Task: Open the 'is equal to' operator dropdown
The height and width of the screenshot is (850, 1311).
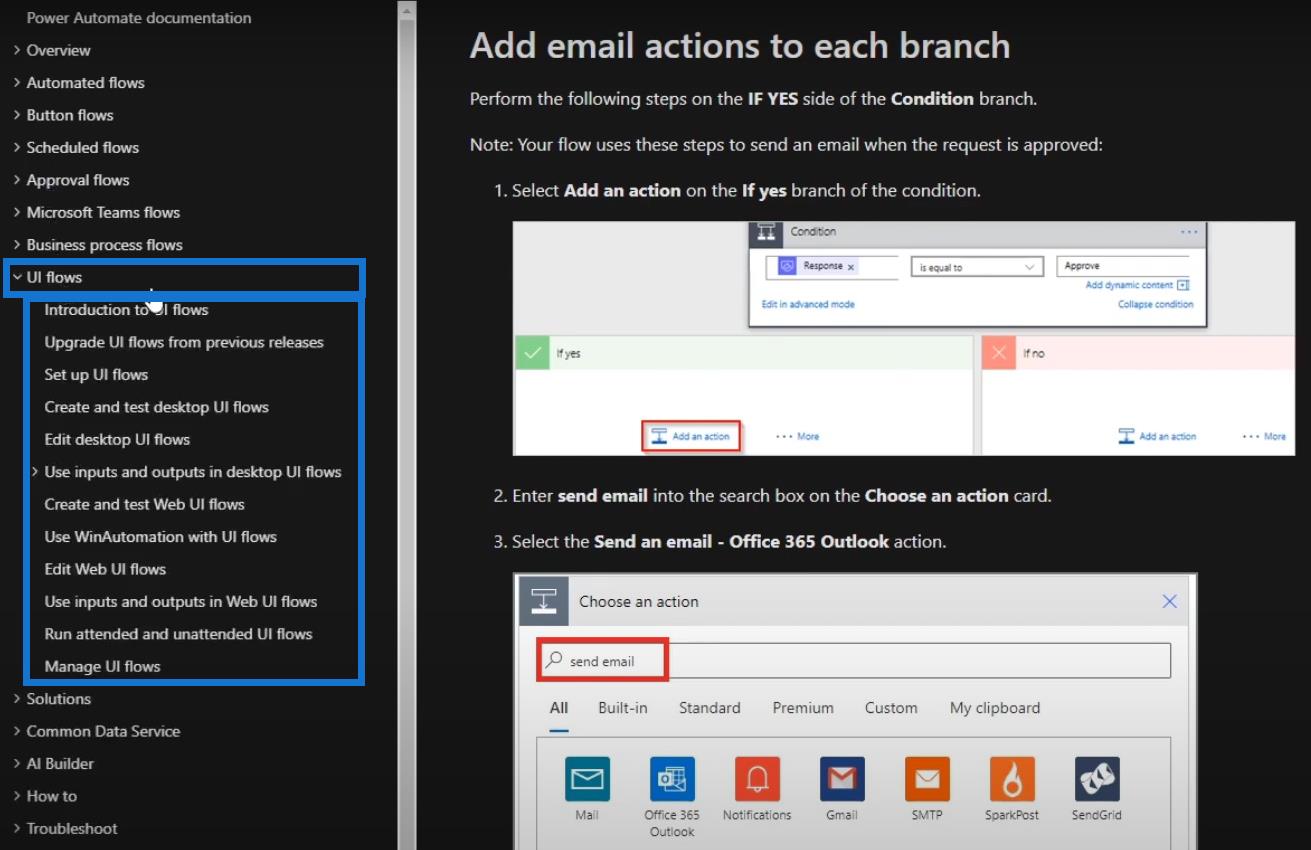Action: (x=976, y=267)
